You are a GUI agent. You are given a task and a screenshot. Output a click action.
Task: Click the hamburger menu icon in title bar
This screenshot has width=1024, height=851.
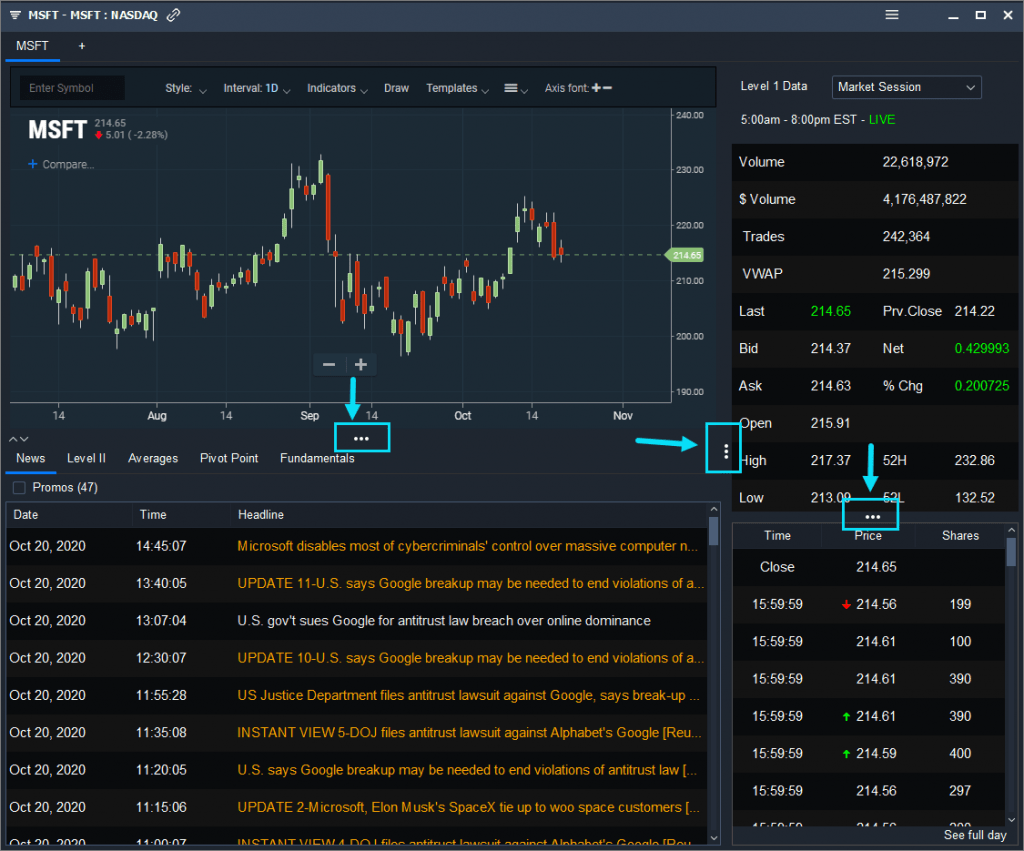891,15
